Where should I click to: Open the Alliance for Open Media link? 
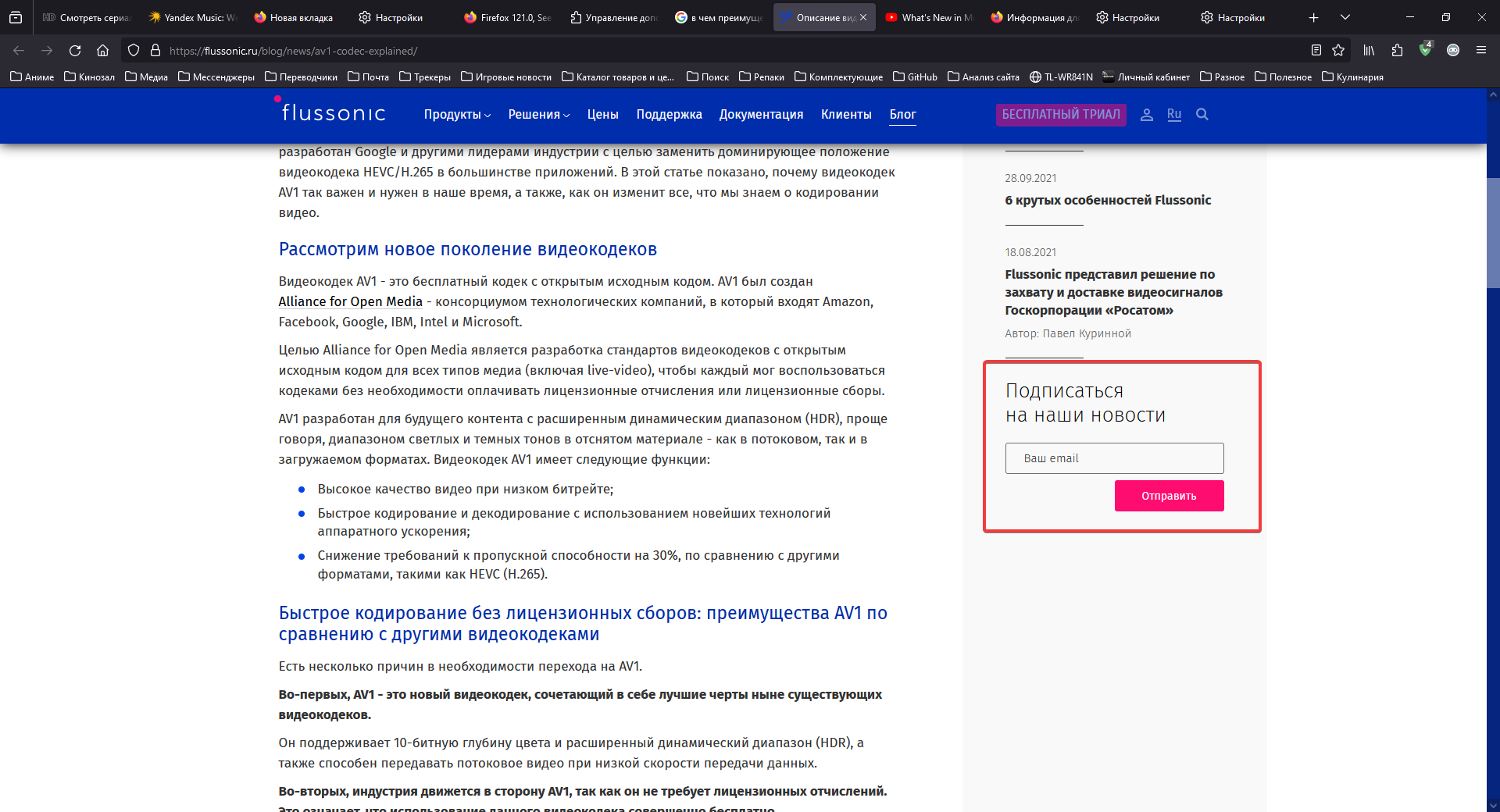[350, 301]
